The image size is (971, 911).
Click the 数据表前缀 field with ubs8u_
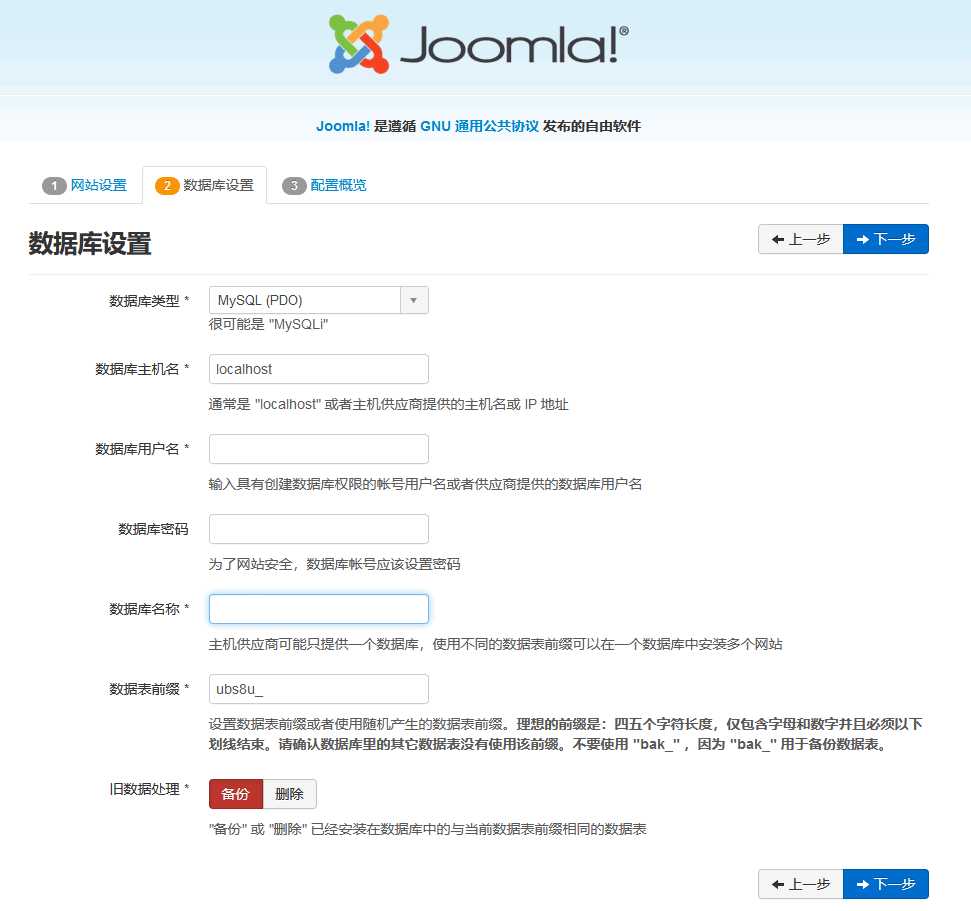(x=318, y=689)
